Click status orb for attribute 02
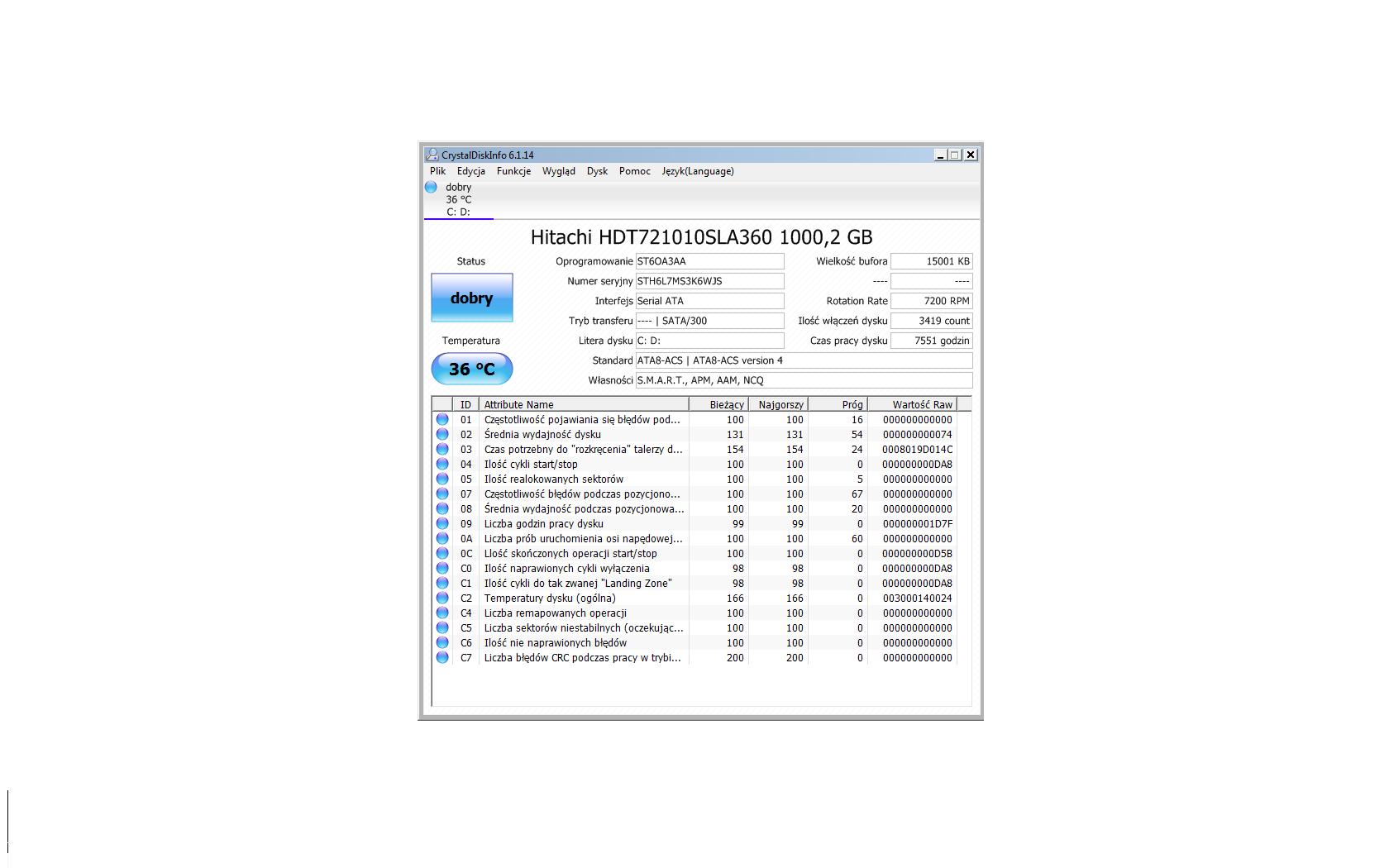This screenshot has width=1389, height=868. tap(442, 435)
